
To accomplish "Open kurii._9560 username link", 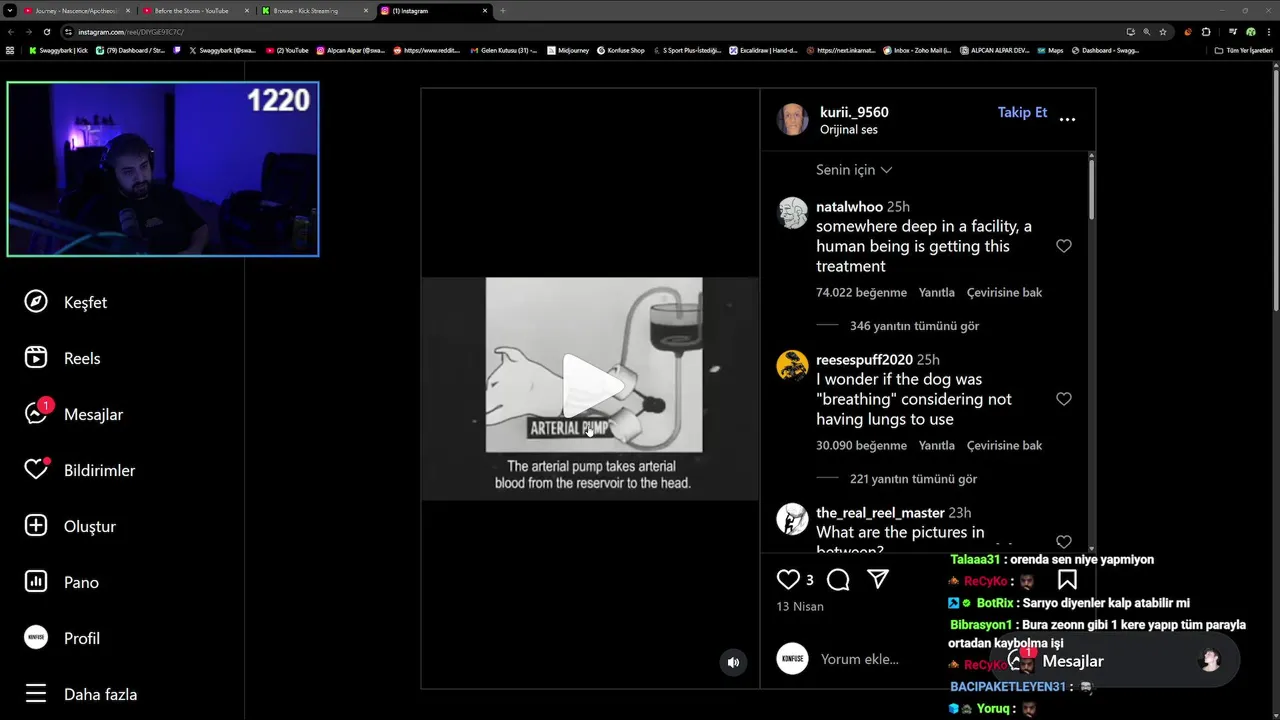I will tap(854, 112).
